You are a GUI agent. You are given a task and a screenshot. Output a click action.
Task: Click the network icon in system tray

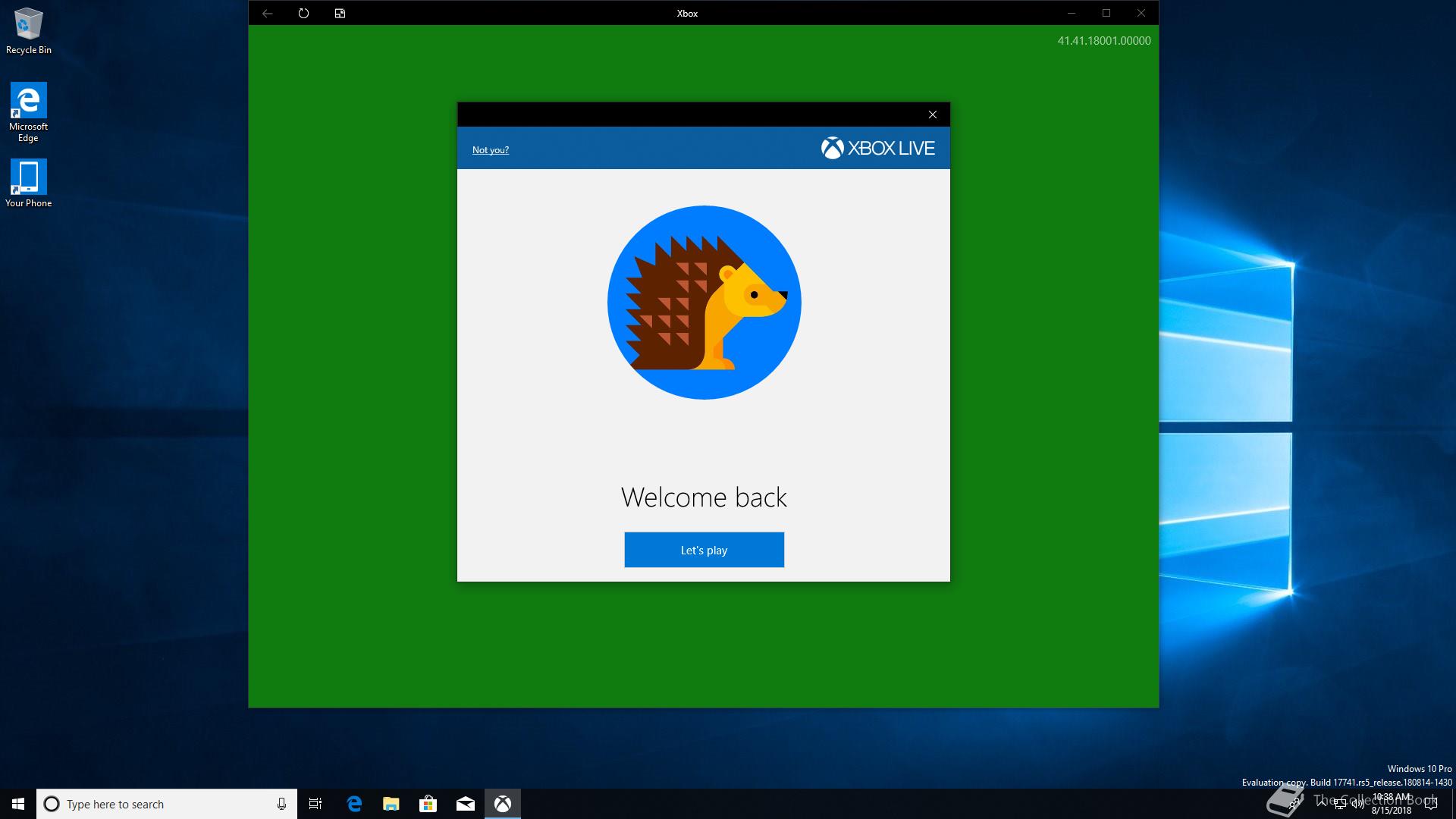pos(1340,804)
